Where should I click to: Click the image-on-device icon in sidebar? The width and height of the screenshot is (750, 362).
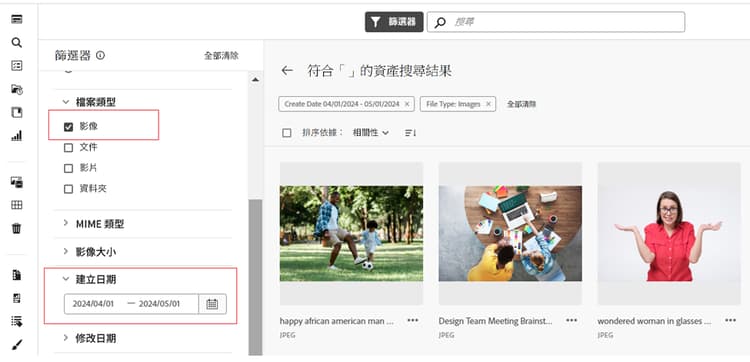click(17, 182)
